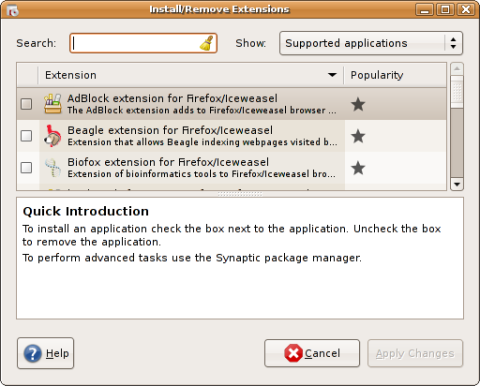Image resolution: width=480 pixels, height=386 pixels.
Task: Sort list by the Extension column header
Action: [x=191, y=75]
